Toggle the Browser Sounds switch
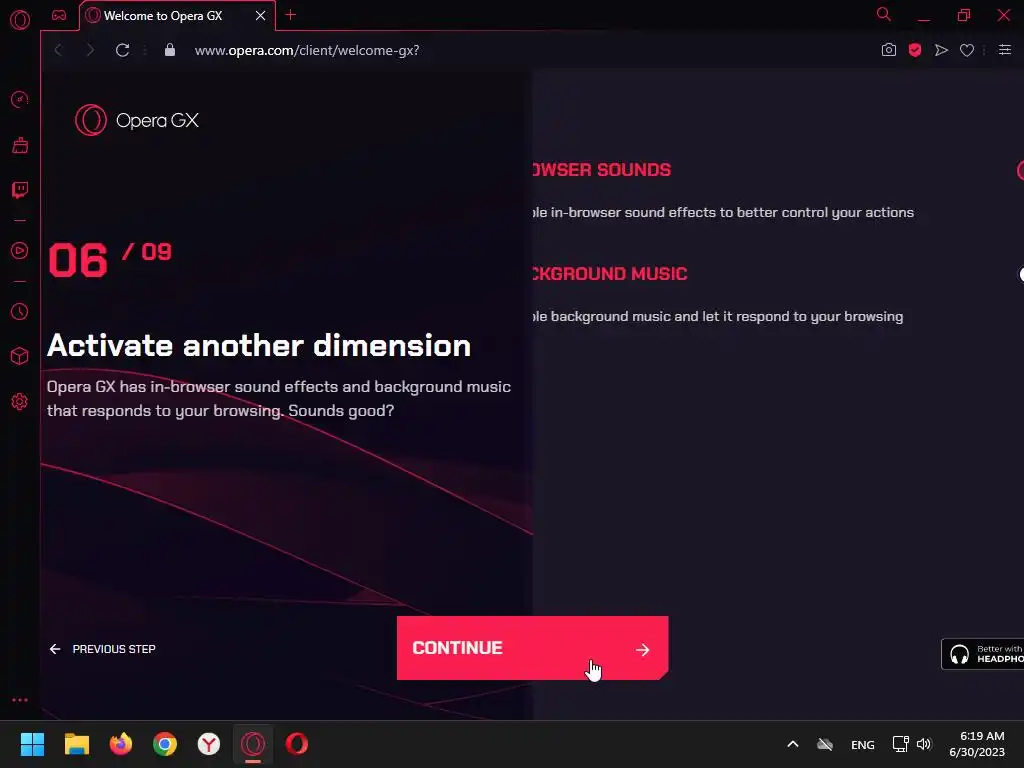The image size is (1024, 768). pyautogui.click(x=1020, y=170)
